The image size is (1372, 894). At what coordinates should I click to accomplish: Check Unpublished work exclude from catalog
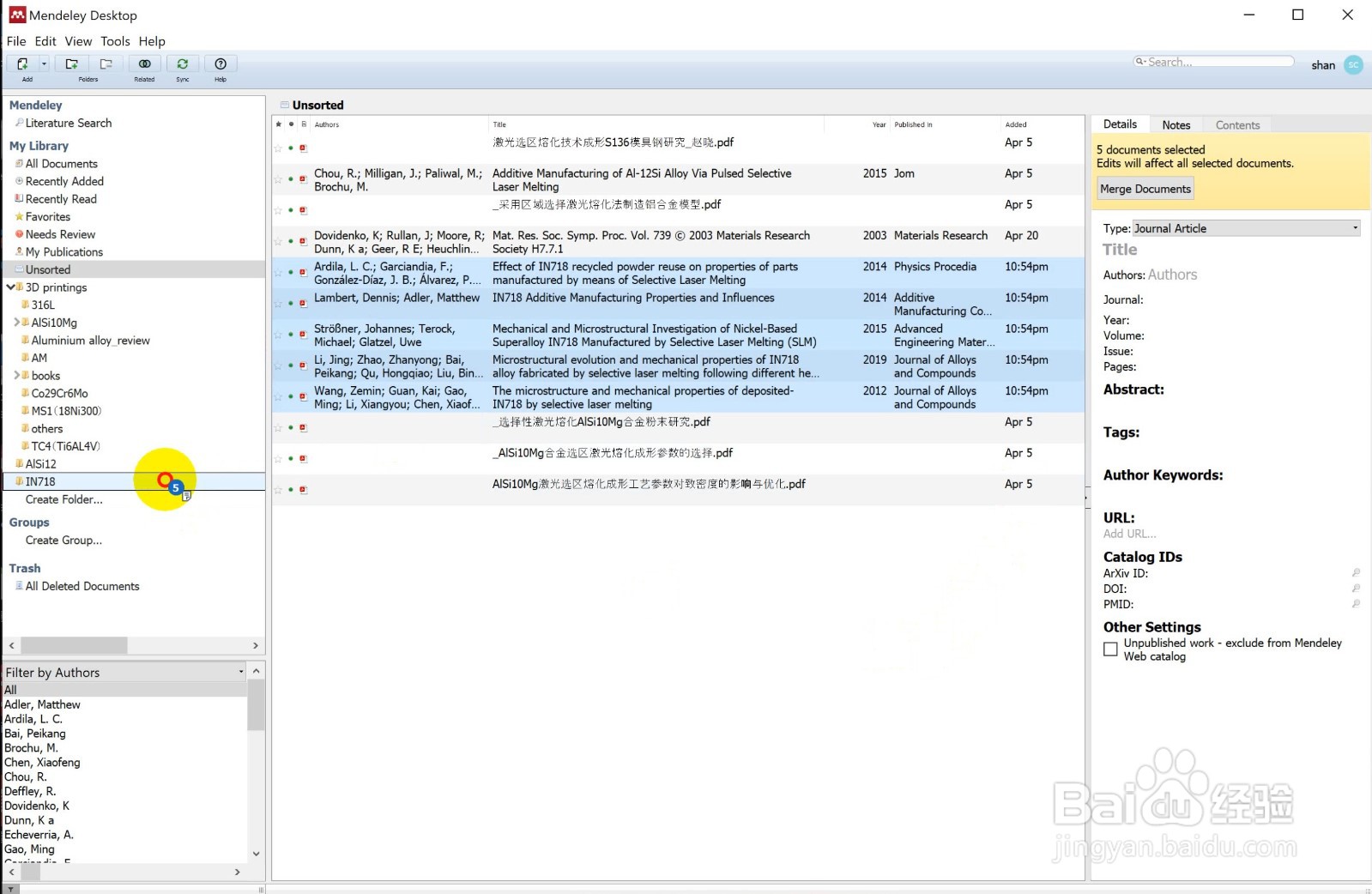click(x=1110, y=649)
